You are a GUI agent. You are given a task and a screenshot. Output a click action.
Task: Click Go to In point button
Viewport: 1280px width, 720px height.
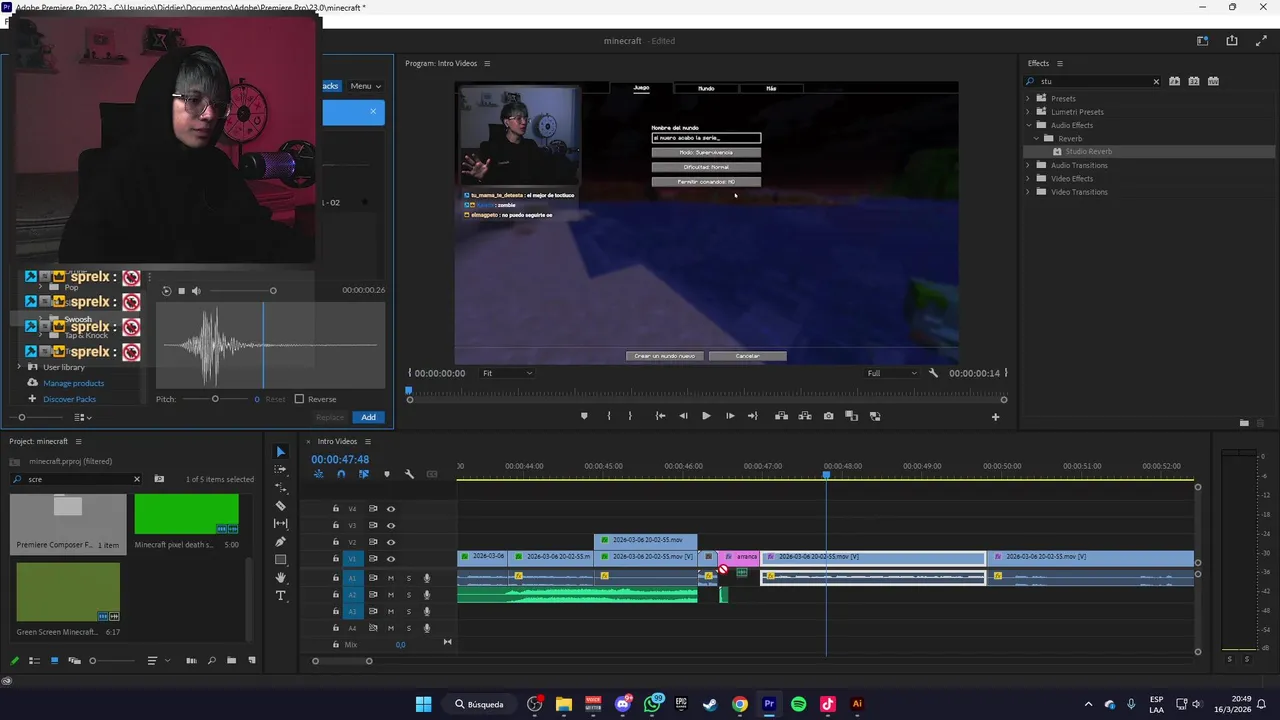pyautogui.click(x=660, y=416)
